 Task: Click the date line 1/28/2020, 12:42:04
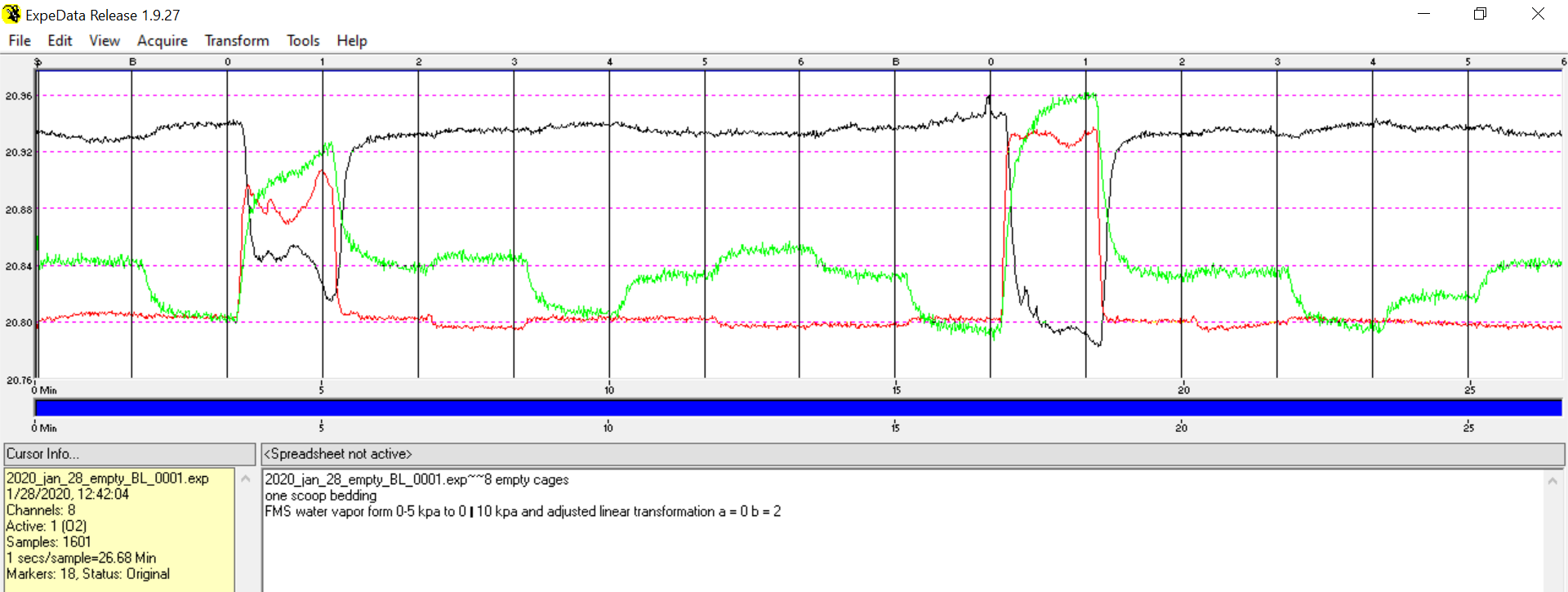[68, 494]
